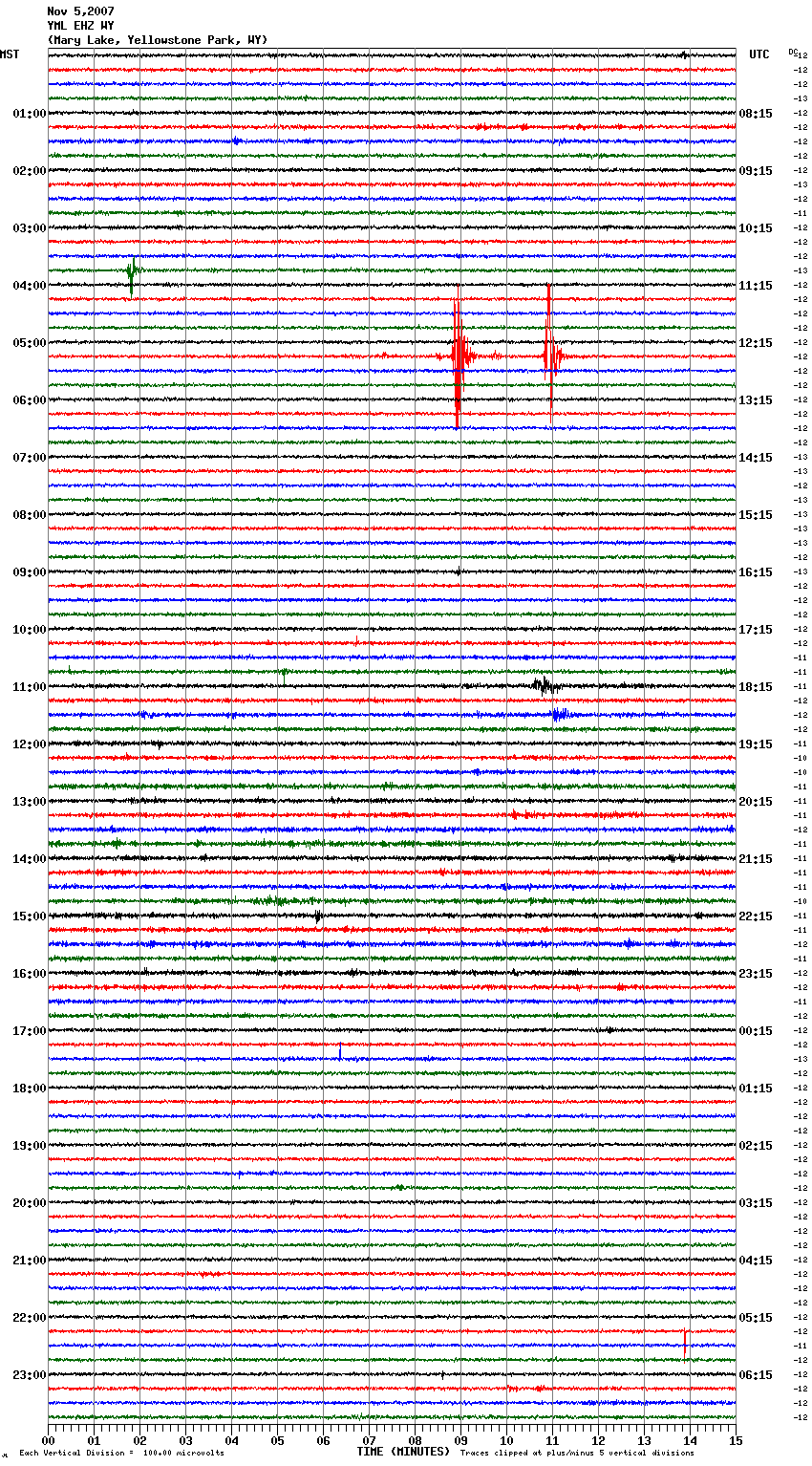Click the "14:15" UTC time label
This screenshot has width=812, height=1466.
click(x=756, y=458)
